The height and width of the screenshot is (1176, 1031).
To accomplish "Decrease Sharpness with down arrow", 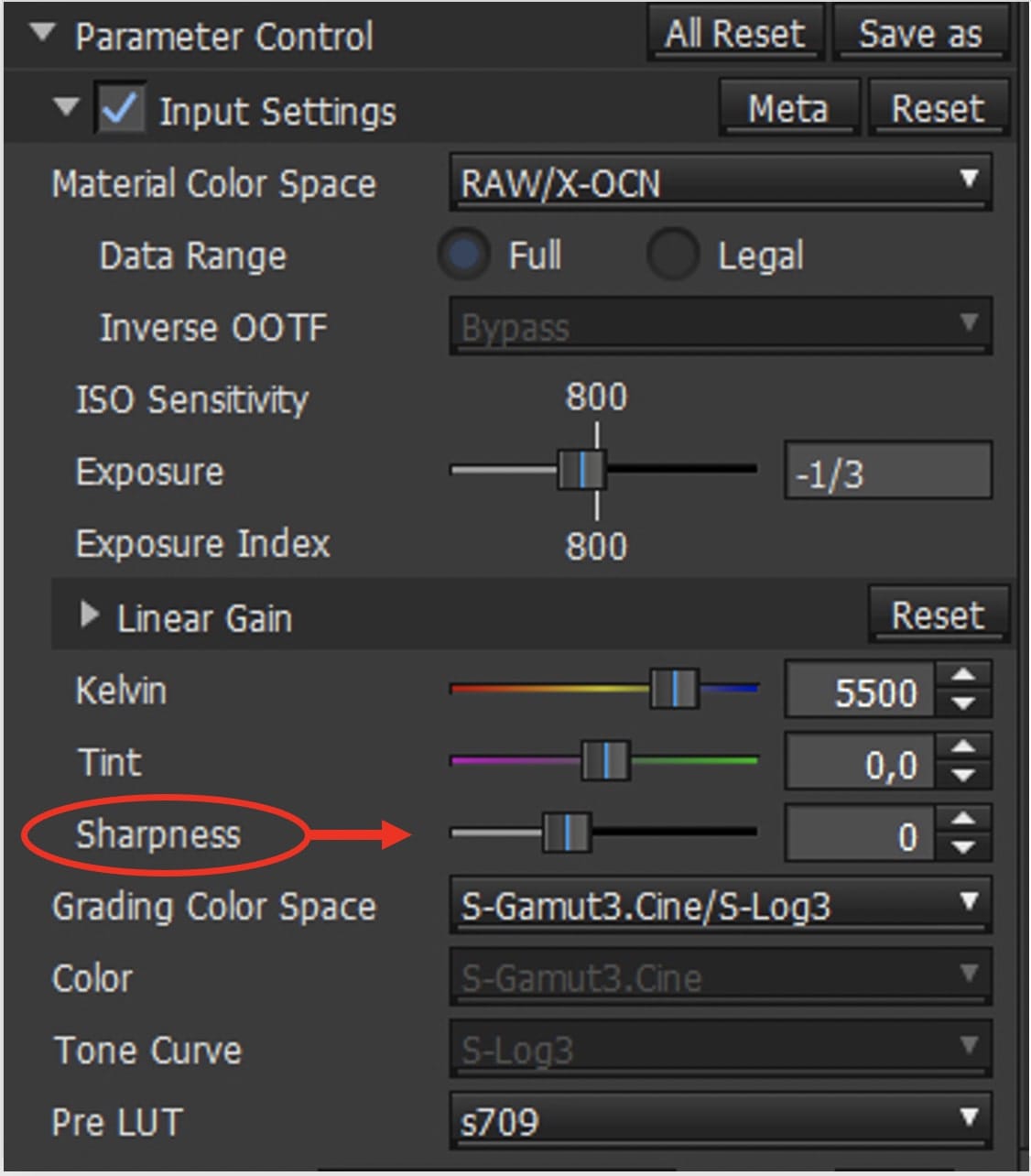I will (x=962, y=848).
